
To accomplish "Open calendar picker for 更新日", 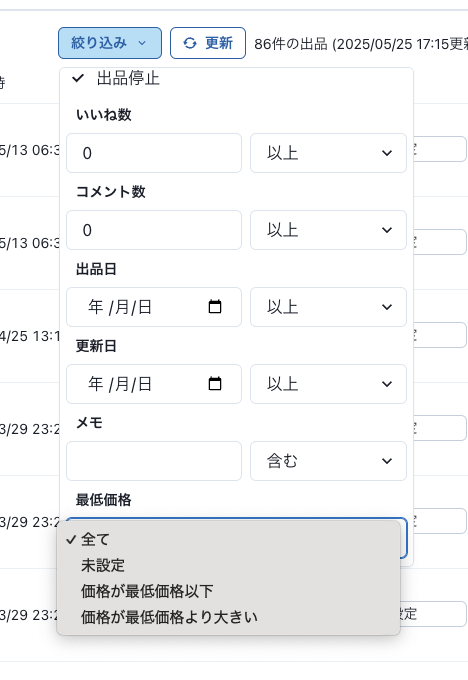I will pyautogui.click(x=215, y=384).
